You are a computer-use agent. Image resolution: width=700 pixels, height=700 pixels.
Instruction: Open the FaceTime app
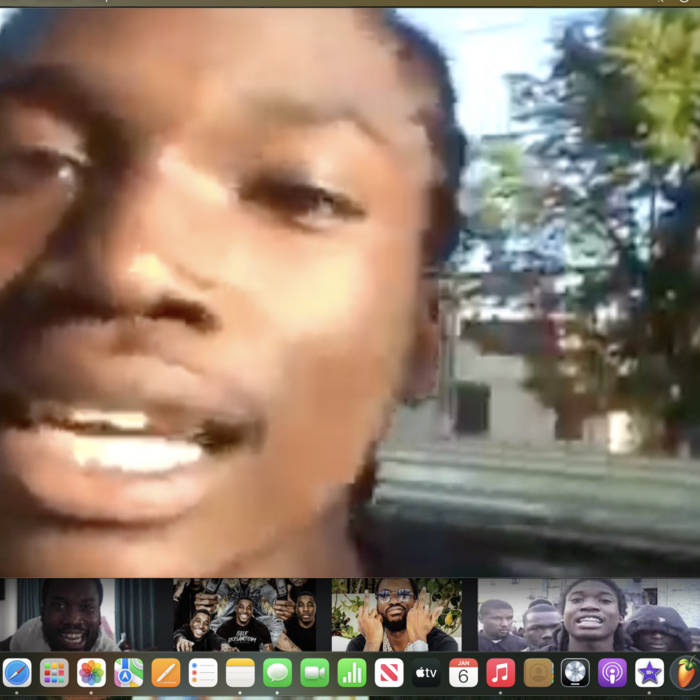coord(315,672)
